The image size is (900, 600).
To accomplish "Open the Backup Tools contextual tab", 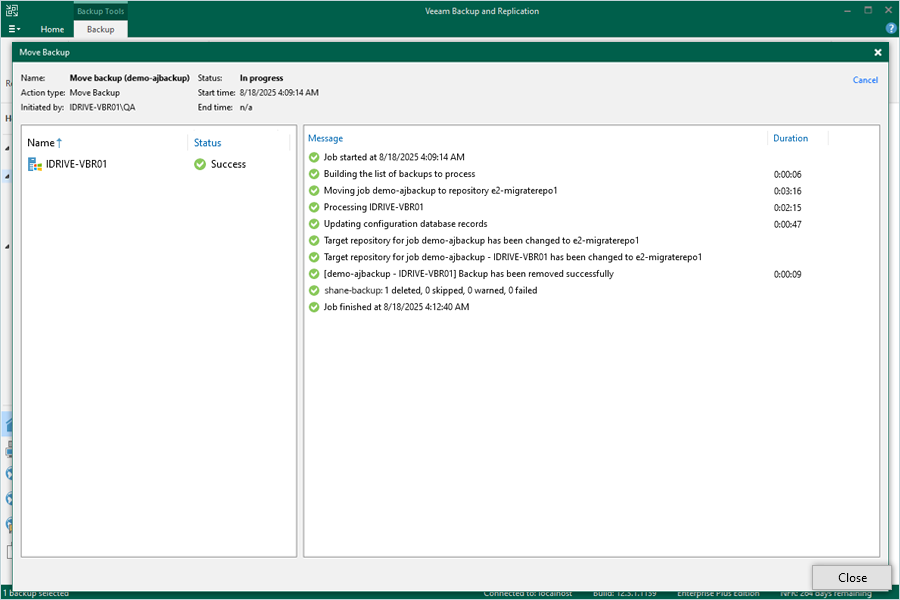I will 100,11.
